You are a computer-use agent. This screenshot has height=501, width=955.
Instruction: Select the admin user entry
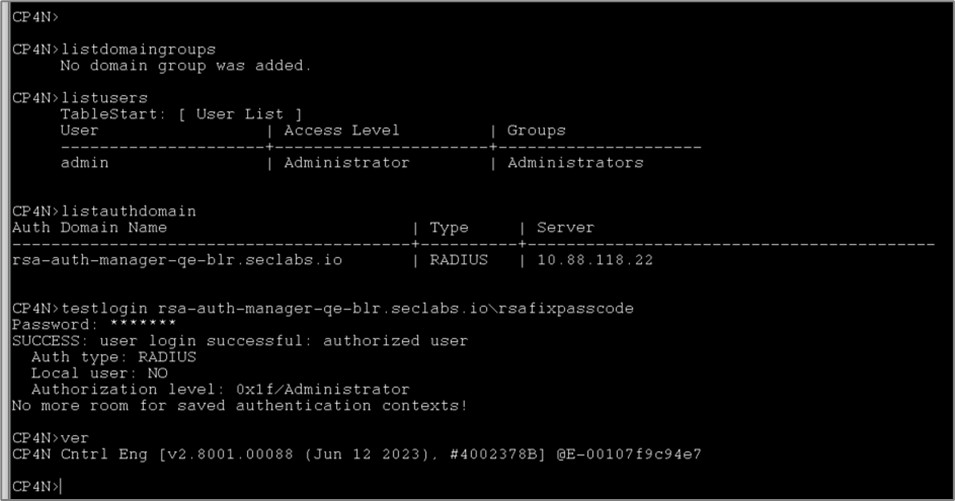(84, 162)
